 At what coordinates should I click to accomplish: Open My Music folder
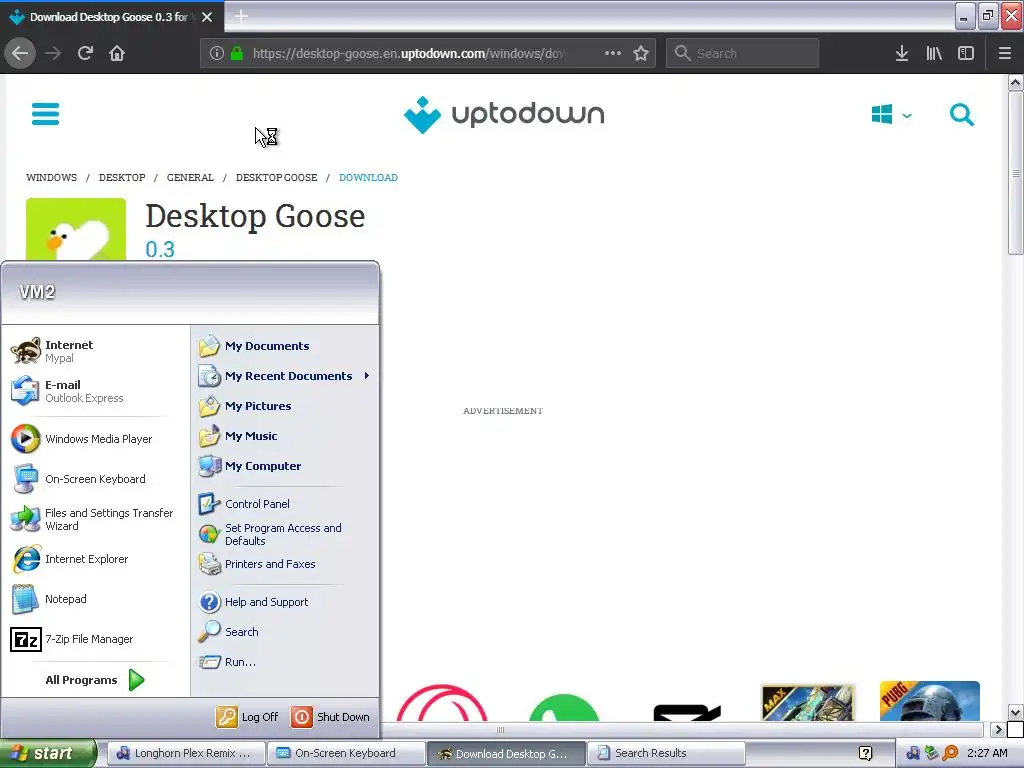[x=284, y=436]
